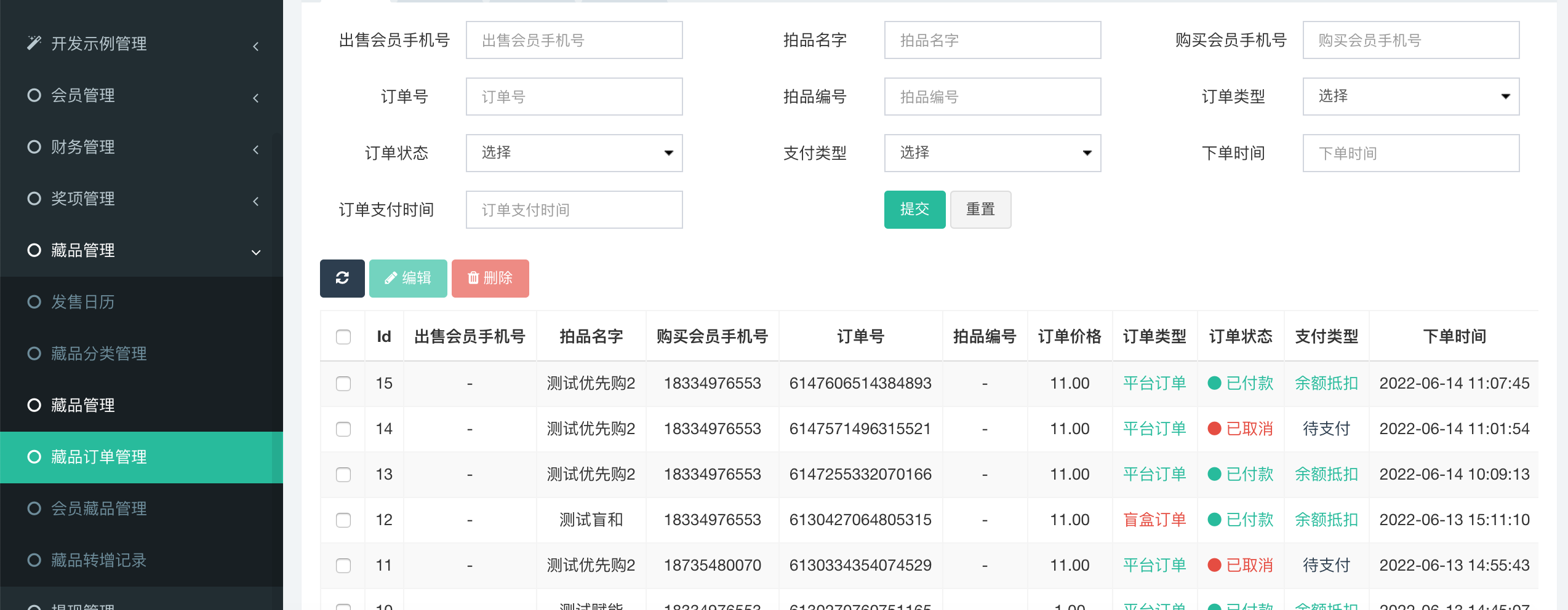Viewport: 1568px width, 610px height.
Task: Check the row checkbox for Id 12
Action: click(x=343, y=520)
